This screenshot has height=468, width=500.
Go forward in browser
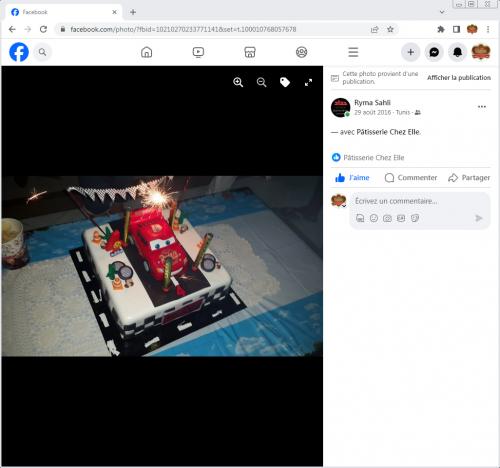(28, 29)
